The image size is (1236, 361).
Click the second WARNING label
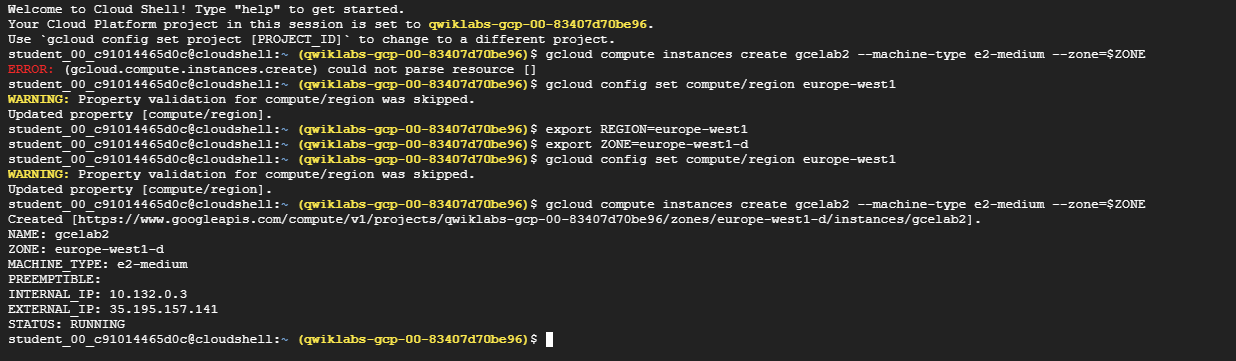click(x=39, y=174)
